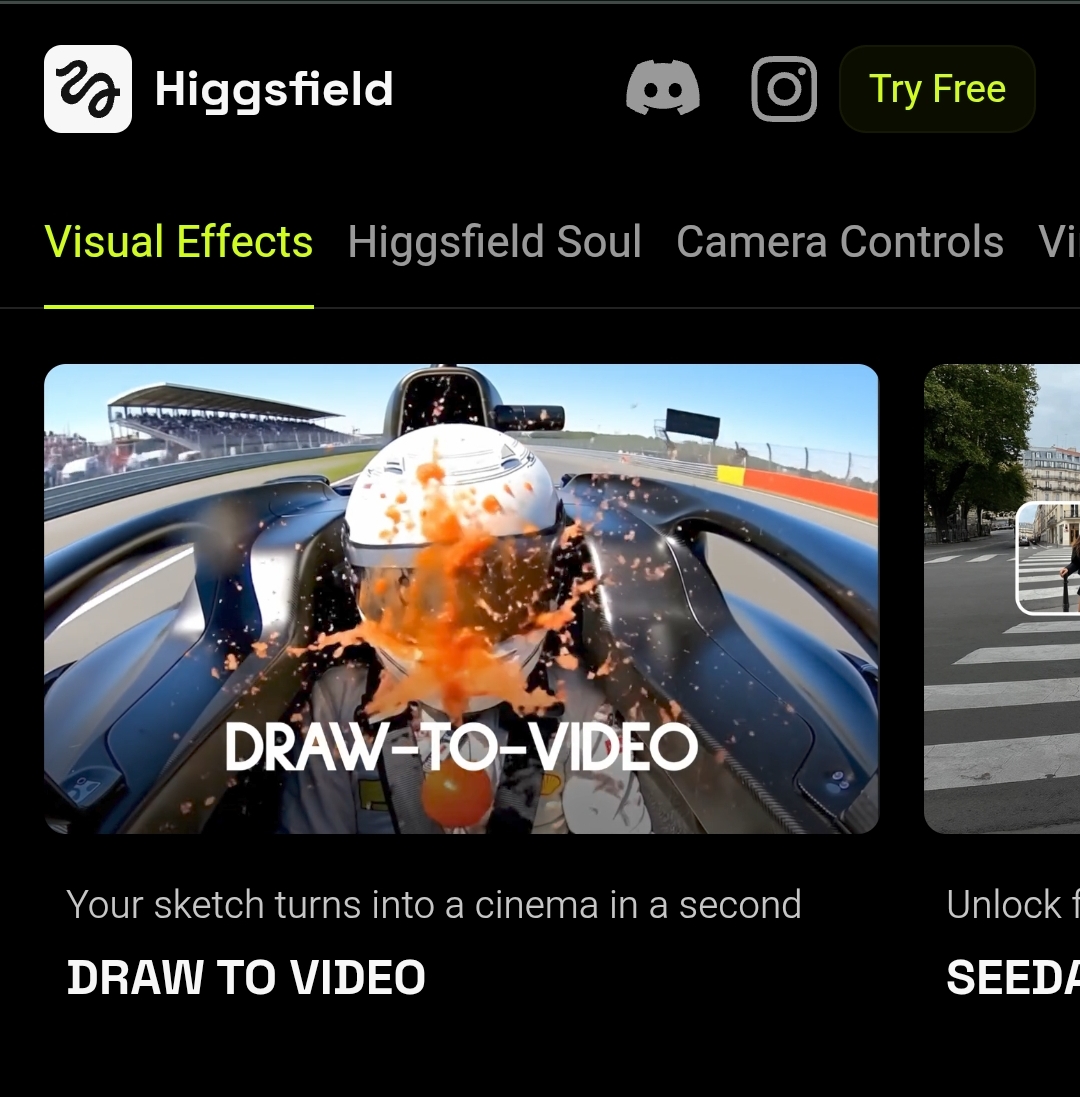The height and width of the screenshot is (1097, 1080).
Task: Open the Discord community icon
Action: 662,88
